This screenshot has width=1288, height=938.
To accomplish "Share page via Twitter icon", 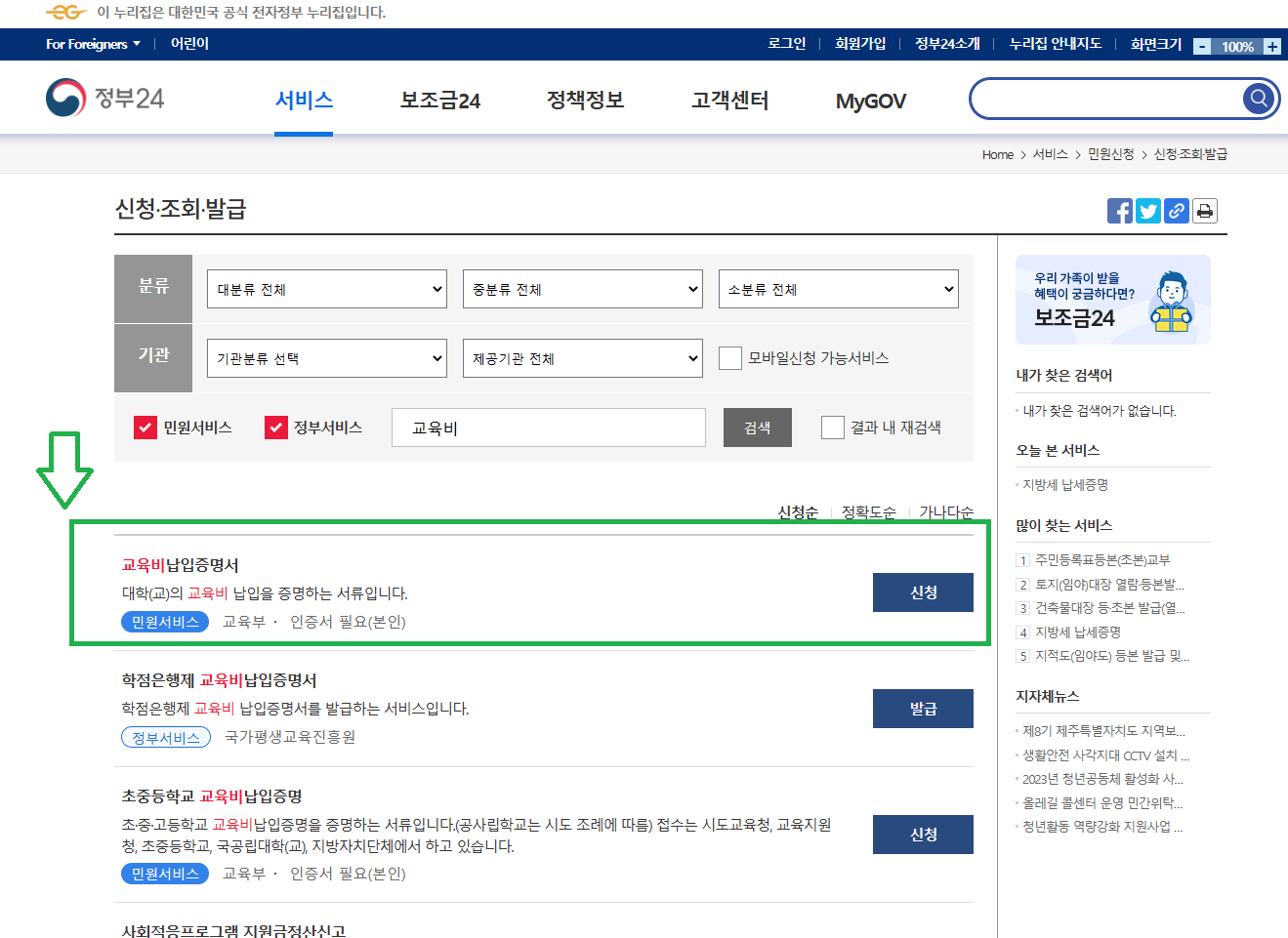I will [1148, 211].
